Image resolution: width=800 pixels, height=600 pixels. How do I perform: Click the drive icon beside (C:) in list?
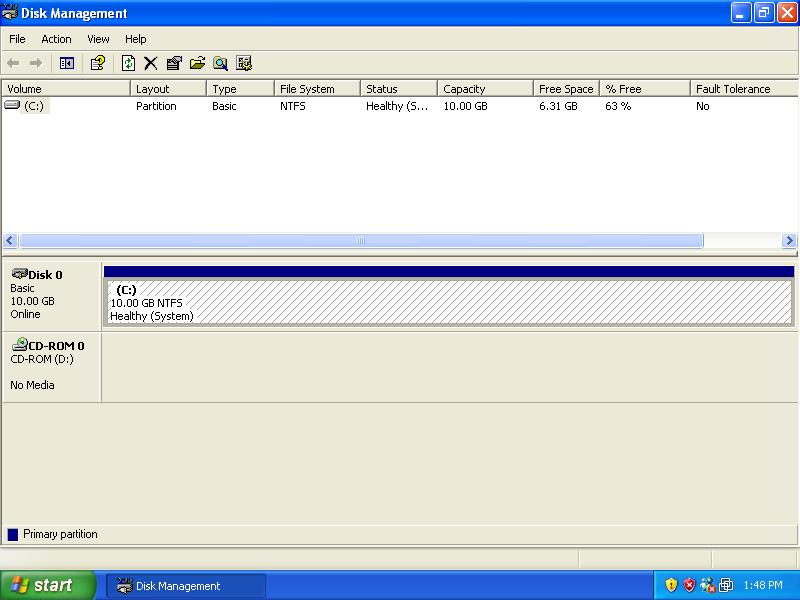(12, 105)
